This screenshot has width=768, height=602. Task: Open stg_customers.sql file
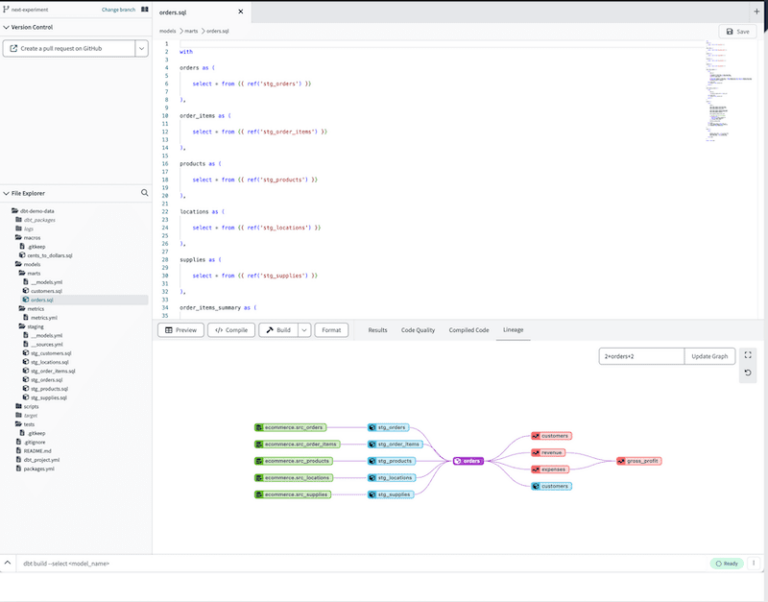pos(48,353)
